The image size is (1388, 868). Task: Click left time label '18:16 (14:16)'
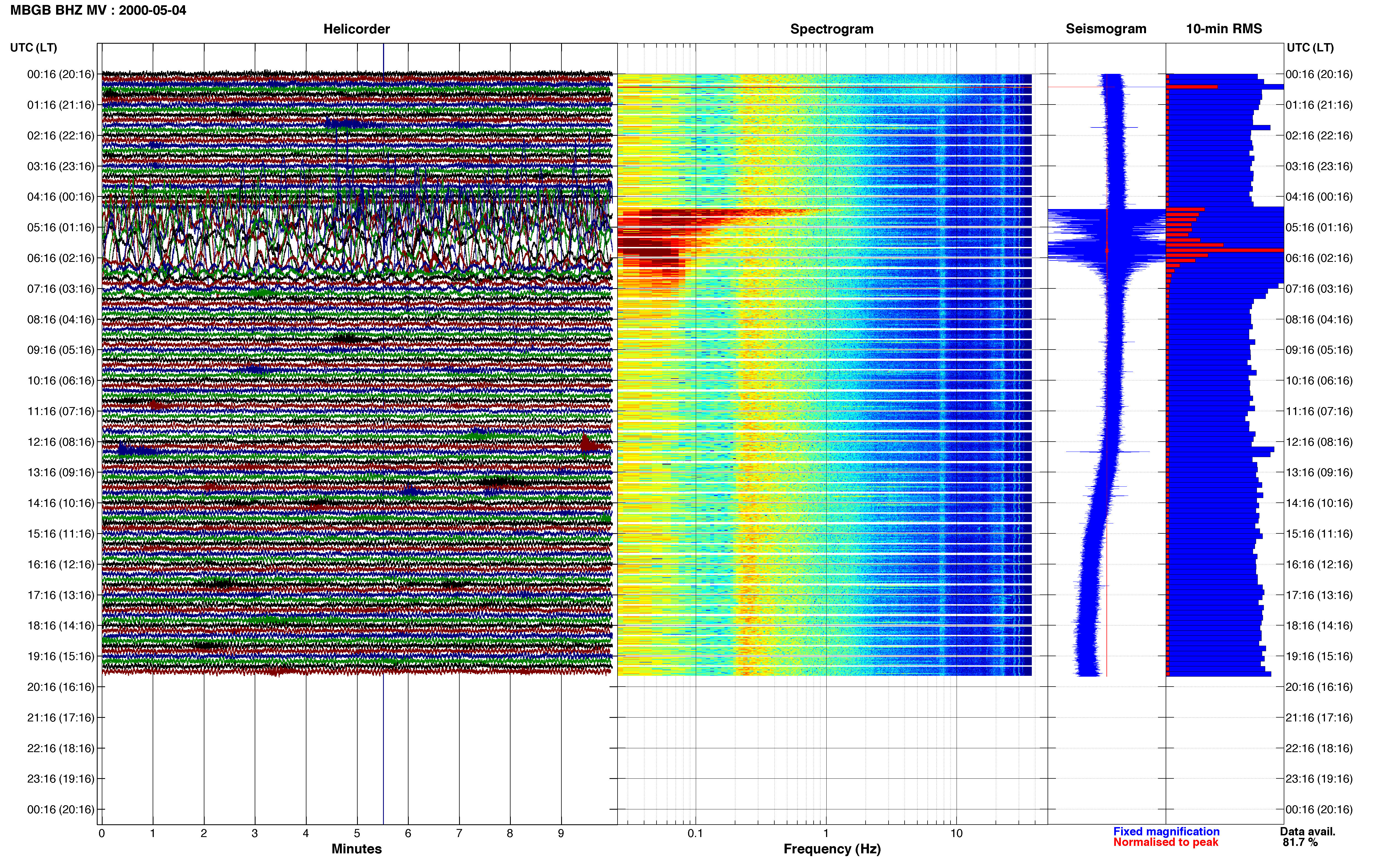point(60,625)
